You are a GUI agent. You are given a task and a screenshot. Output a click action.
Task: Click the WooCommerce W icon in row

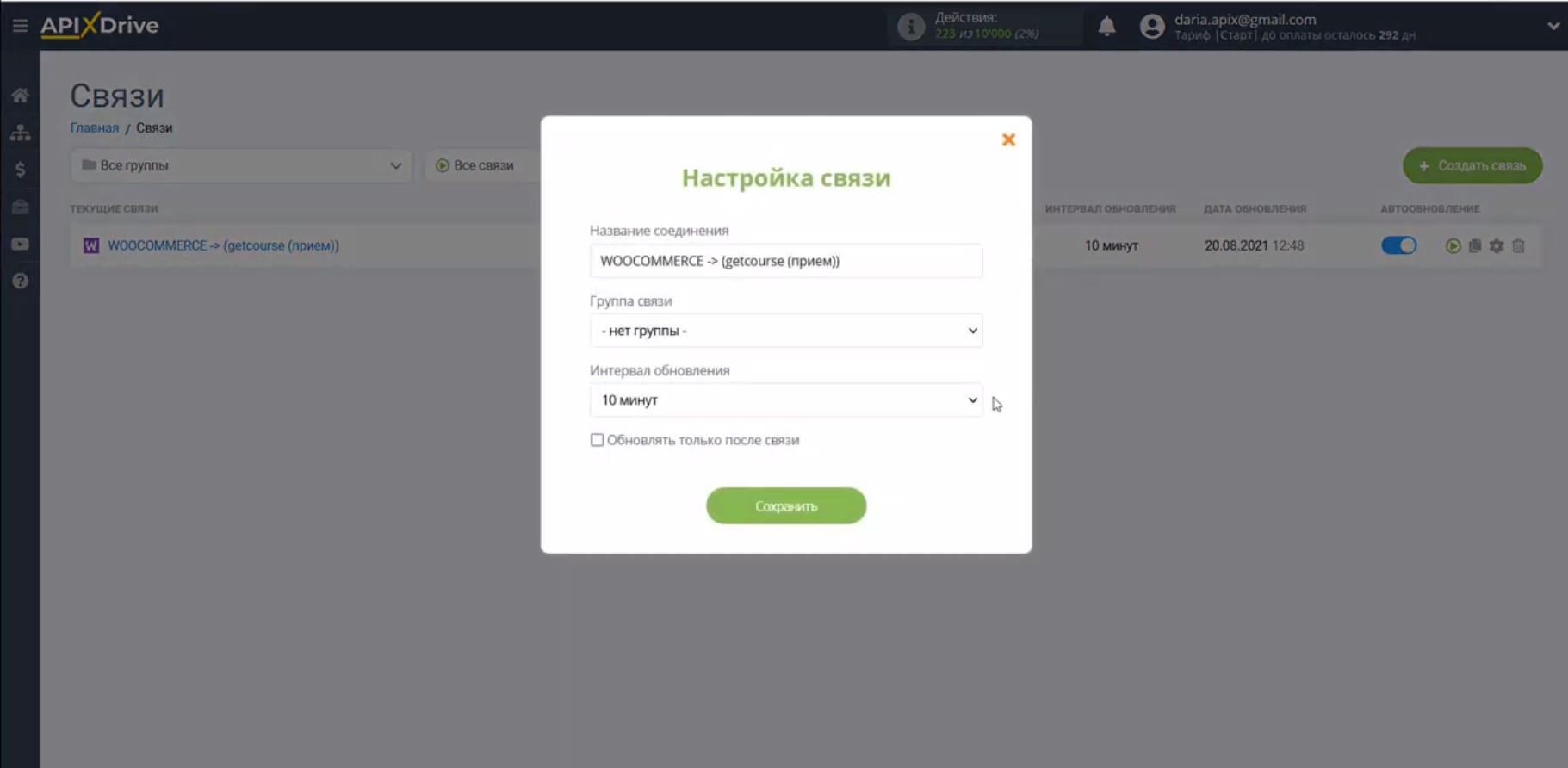point(90,245)
